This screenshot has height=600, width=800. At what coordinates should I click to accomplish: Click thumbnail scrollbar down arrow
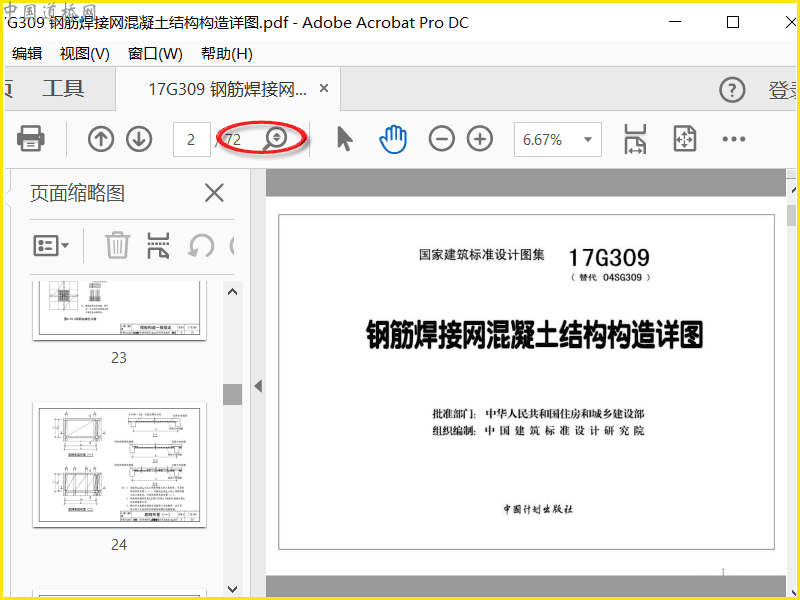click(x=233, y=589)
